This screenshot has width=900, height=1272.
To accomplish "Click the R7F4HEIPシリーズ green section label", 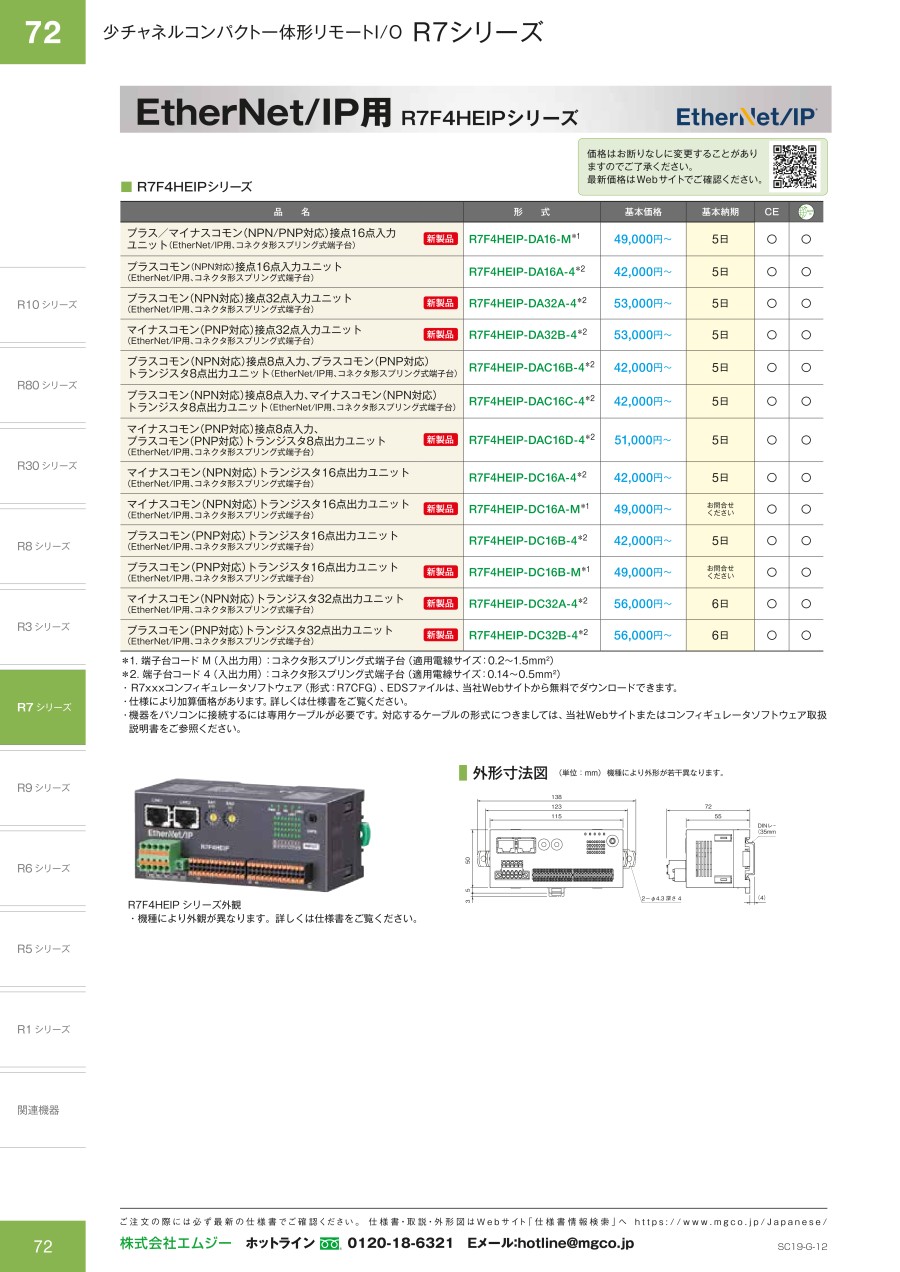I will tap(186, 187).
